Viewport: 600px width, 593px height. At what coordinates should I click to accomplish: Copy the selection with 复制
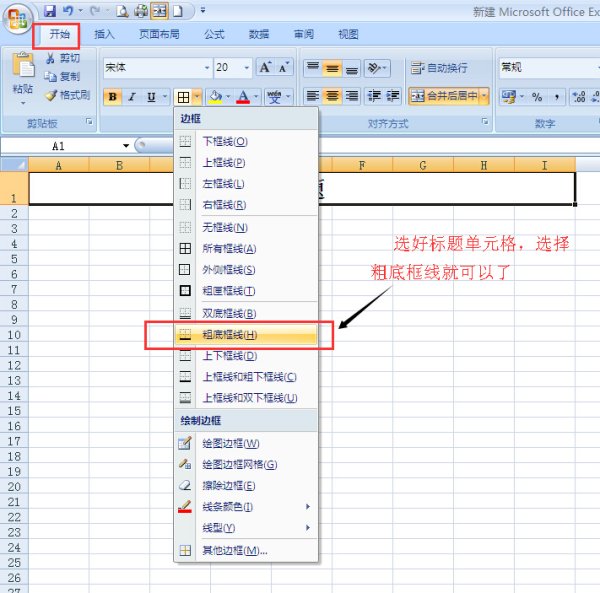(62, 77)
